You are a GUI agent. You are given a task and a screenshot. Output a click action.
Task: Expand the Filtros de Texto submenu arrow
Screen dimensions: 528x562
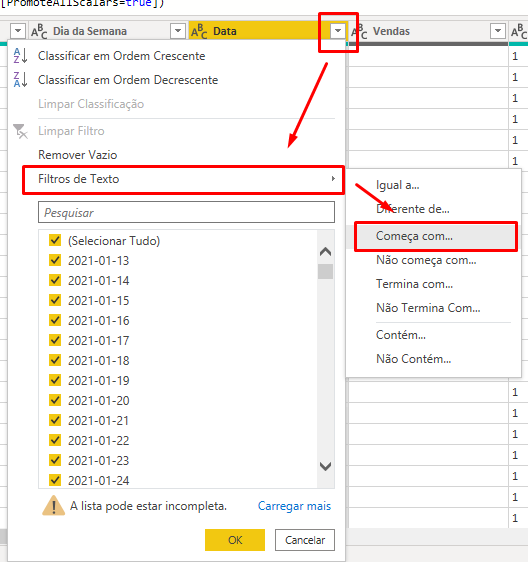(x=333, y=178)
